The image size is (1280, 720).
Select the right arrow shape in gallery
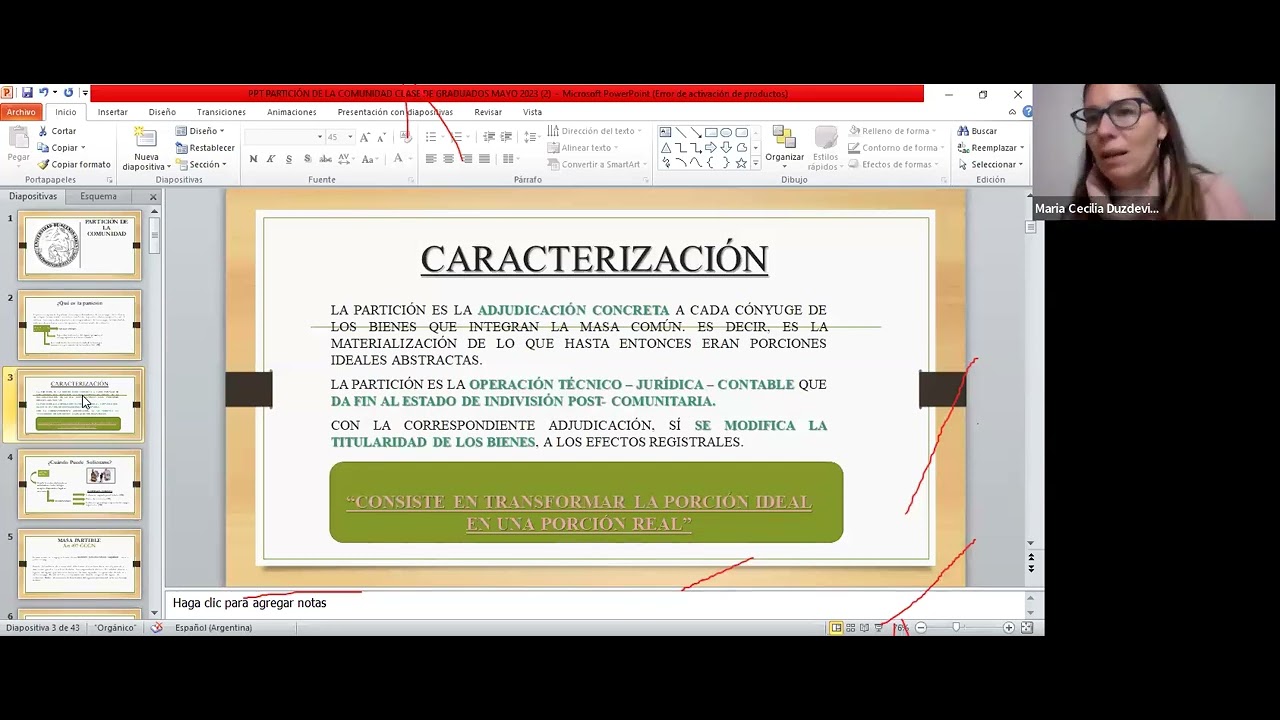(711, 148)
